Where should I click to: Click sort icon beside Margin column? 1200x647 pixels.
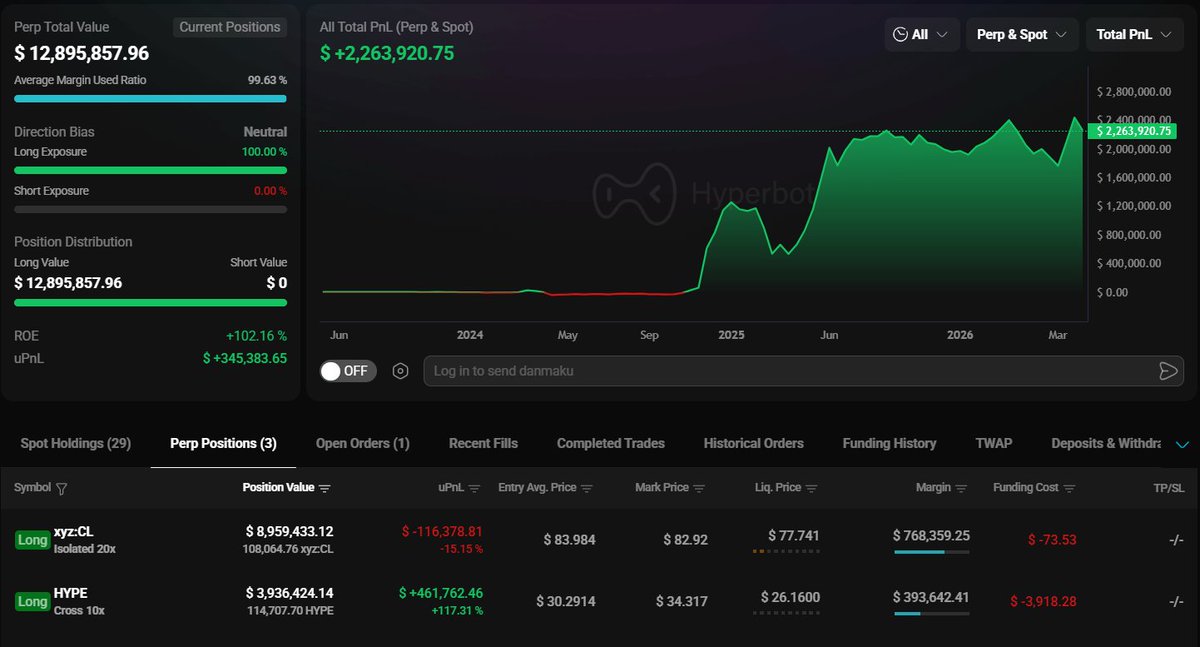(x=961, y=488)
